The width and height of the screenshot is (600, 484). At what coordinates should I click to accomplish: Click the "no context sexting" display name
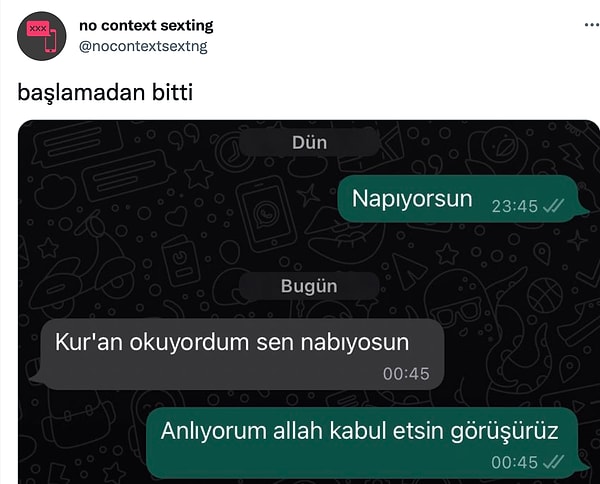coord(146,25)
